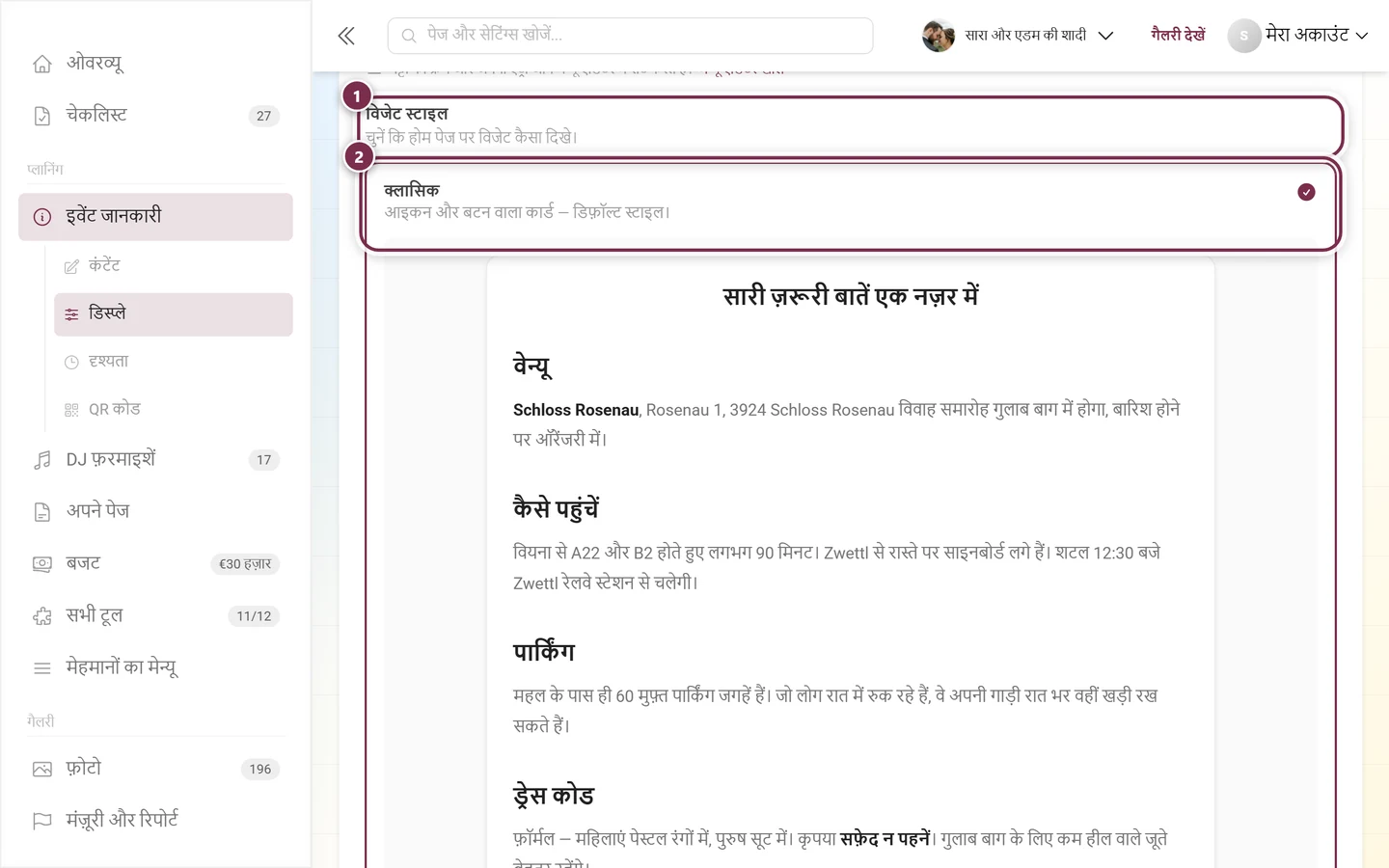Click the €30 हज़ार budget badge
Image resolution: width=1389 pixels, height=868 pixels.
(245, 564)
